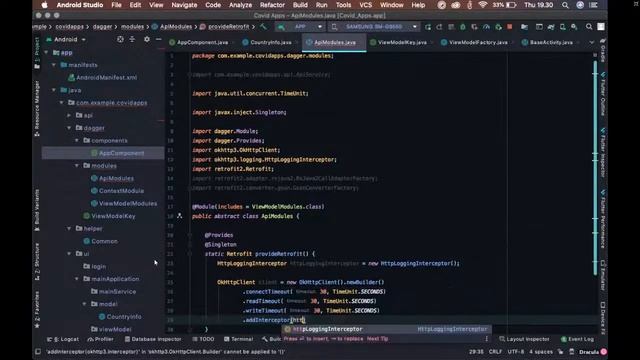Click the Spotlight search icon in menu bar
This screenshot has height=360, width=640.
point(565,5)
